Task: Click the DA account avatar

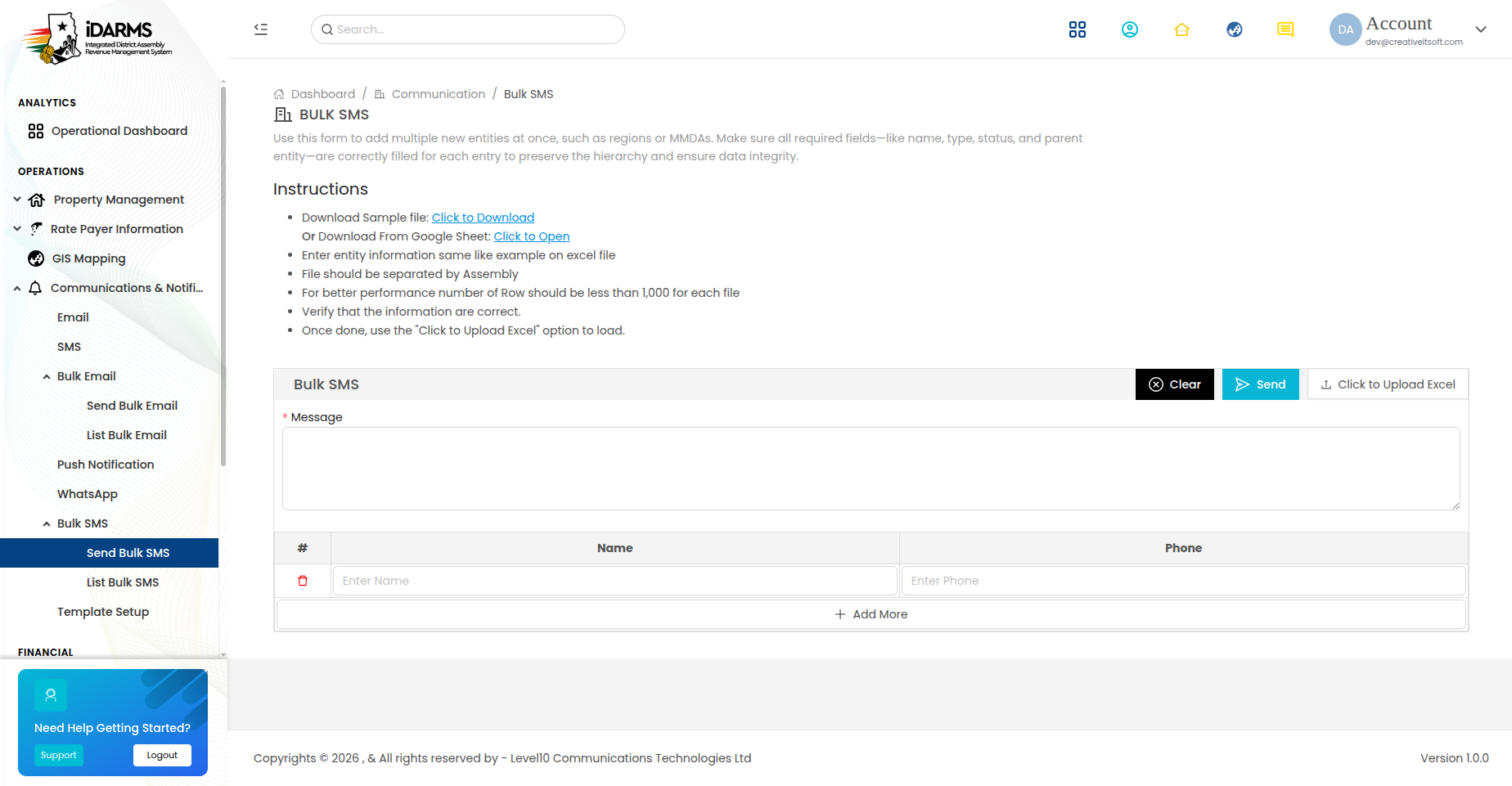Action: (x=1345, y=29)
